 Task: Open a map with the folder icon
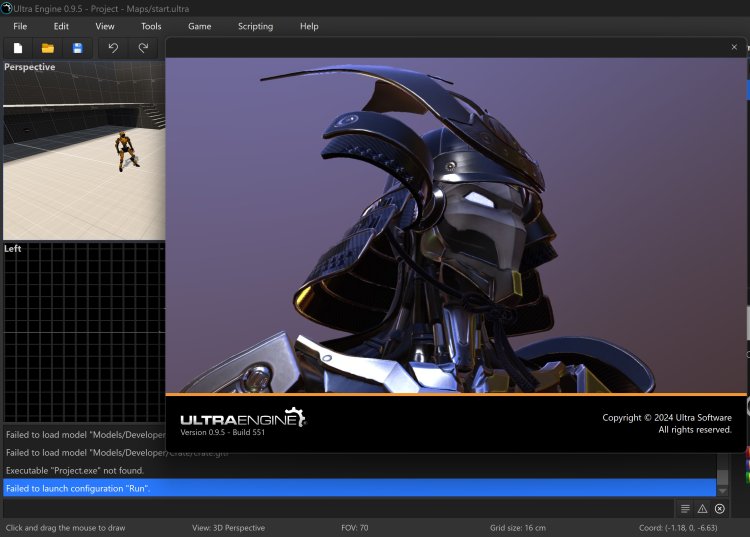click(47, 48)
